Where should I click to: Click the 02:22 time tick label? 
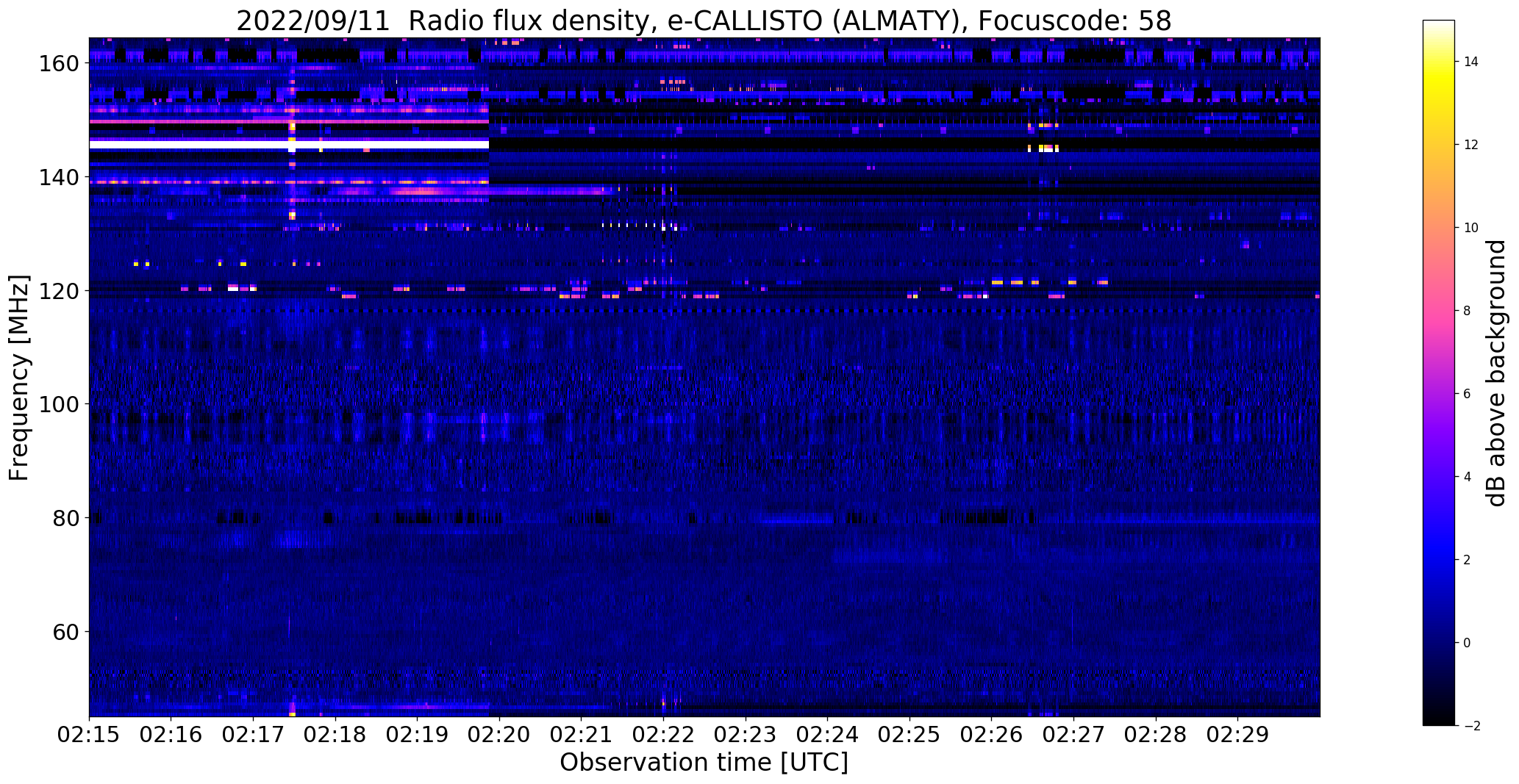coord(663,735)
